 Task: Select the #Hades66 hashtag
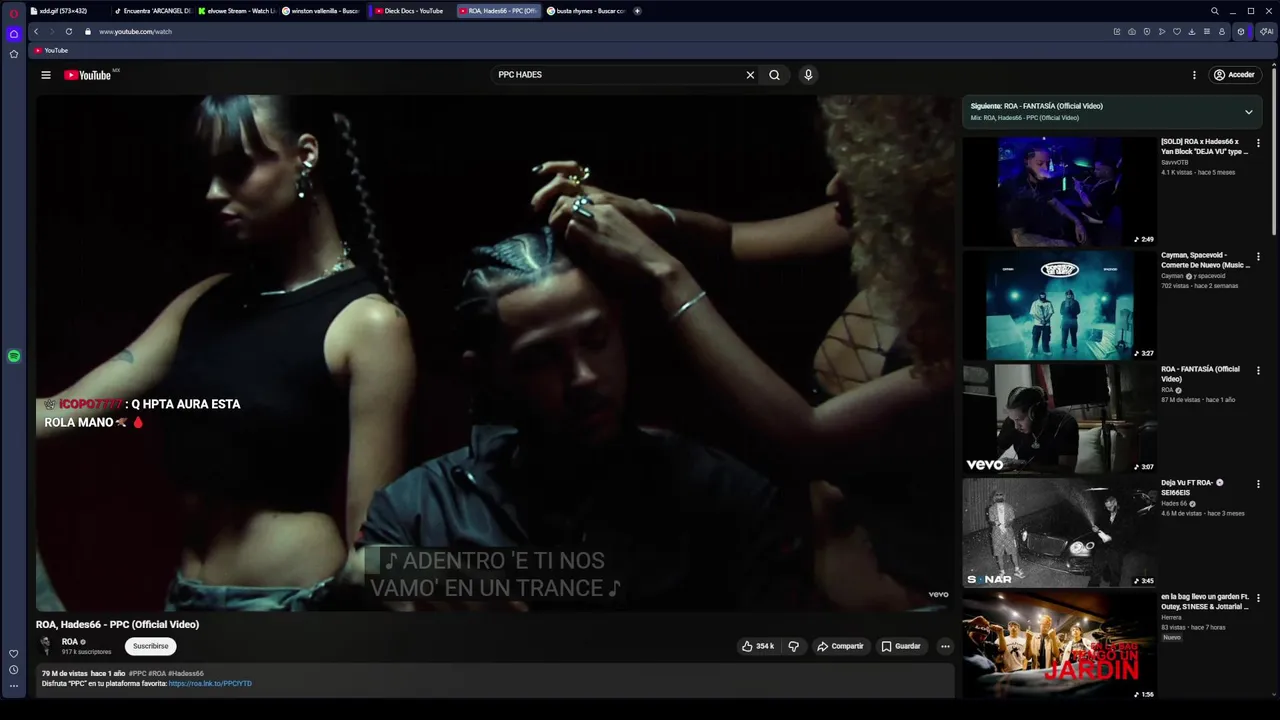[186, 674]
